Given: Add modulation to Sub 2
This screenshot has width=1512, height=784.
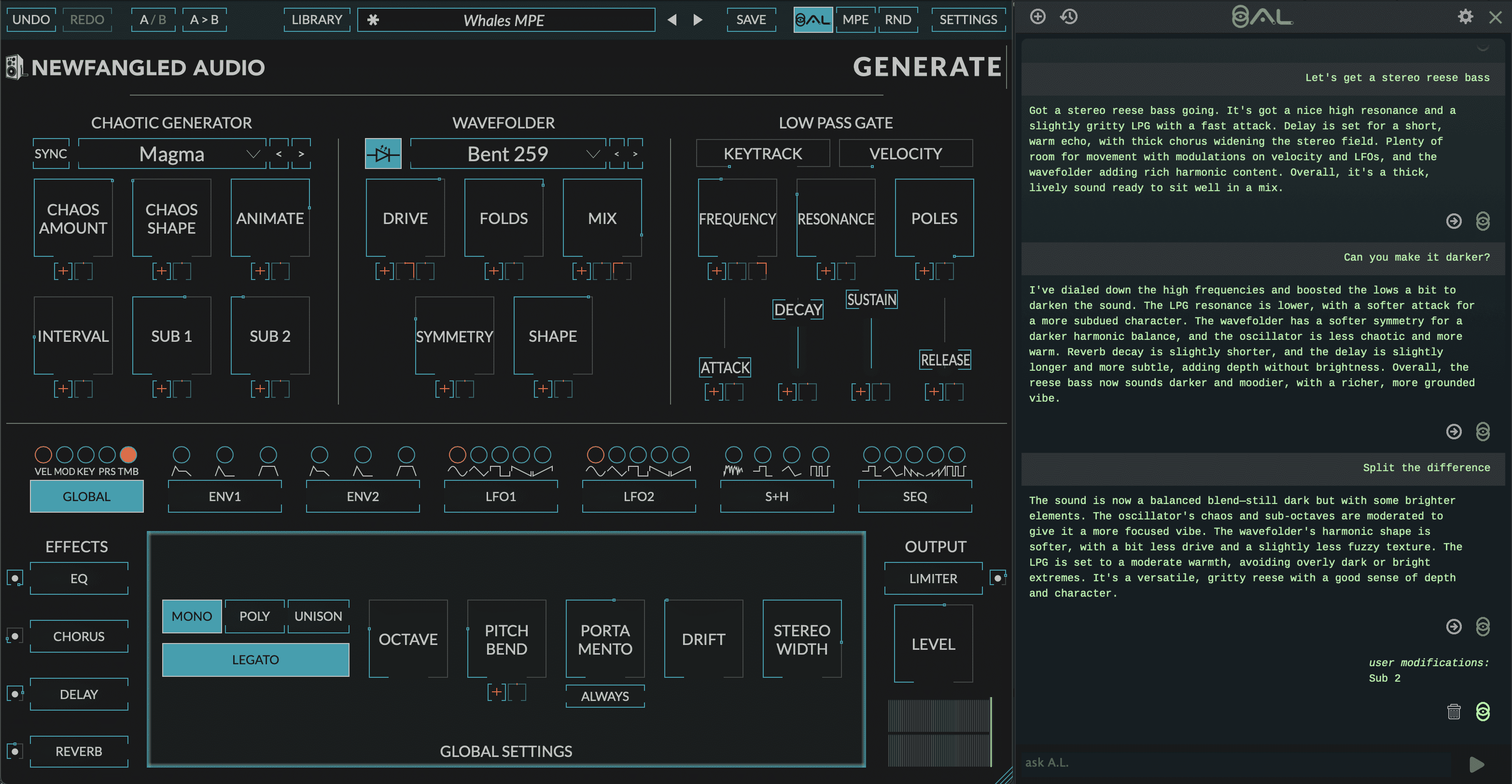Looking at the screenshot, I should [260, 389].
